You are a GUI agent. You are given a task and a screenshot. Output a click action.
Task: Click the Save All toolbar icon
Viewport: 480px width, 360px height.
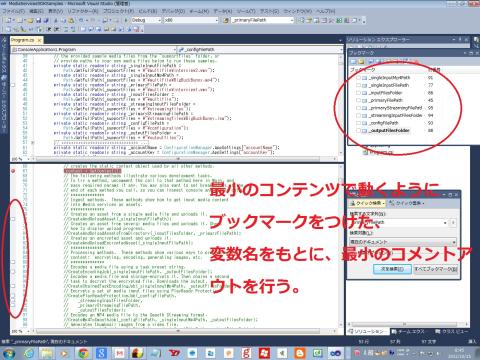(x=46, y=20)
